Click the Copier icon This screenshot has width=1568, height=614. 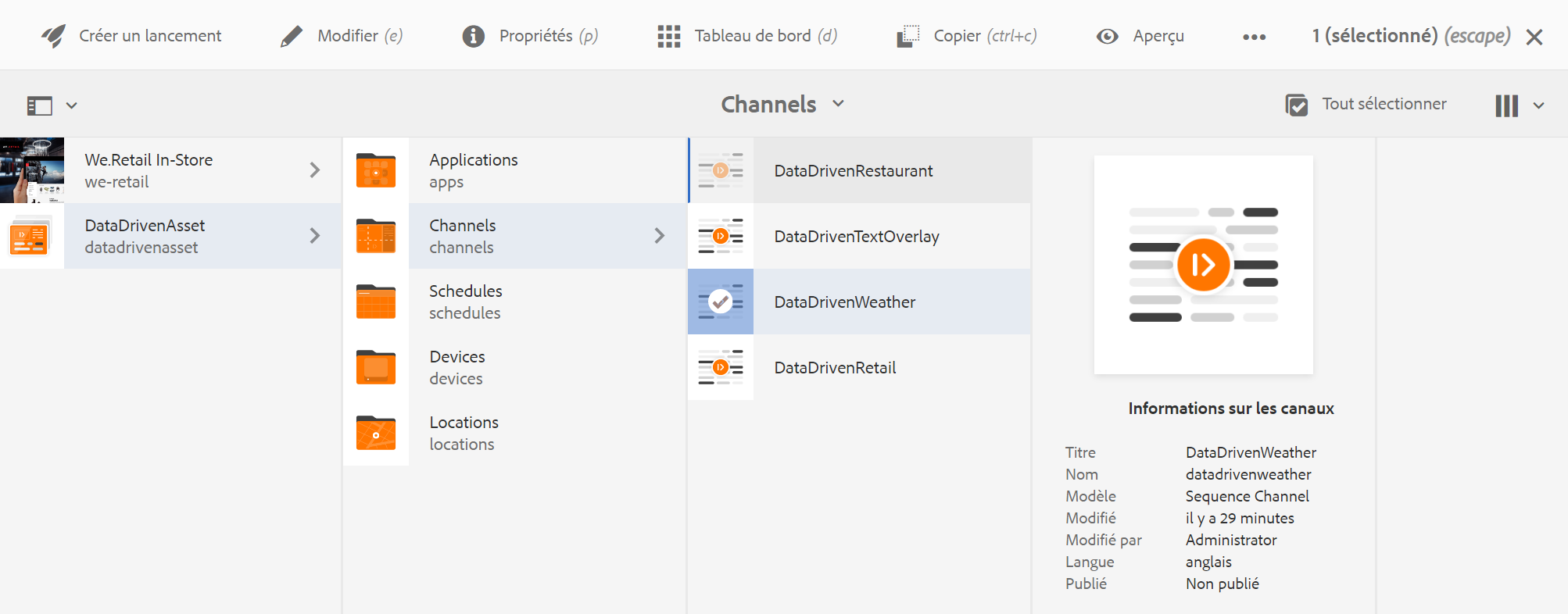(908, 36)
